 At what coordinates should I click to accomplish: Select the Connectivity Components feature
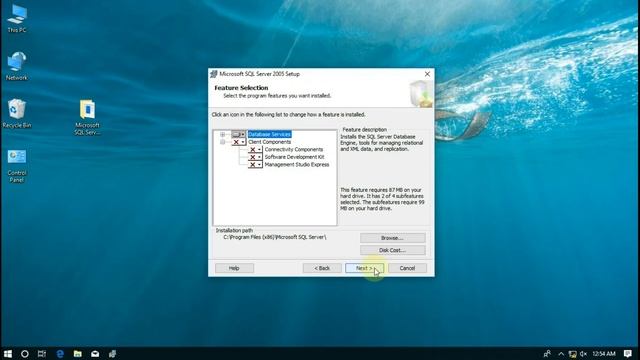pos(293,150)
